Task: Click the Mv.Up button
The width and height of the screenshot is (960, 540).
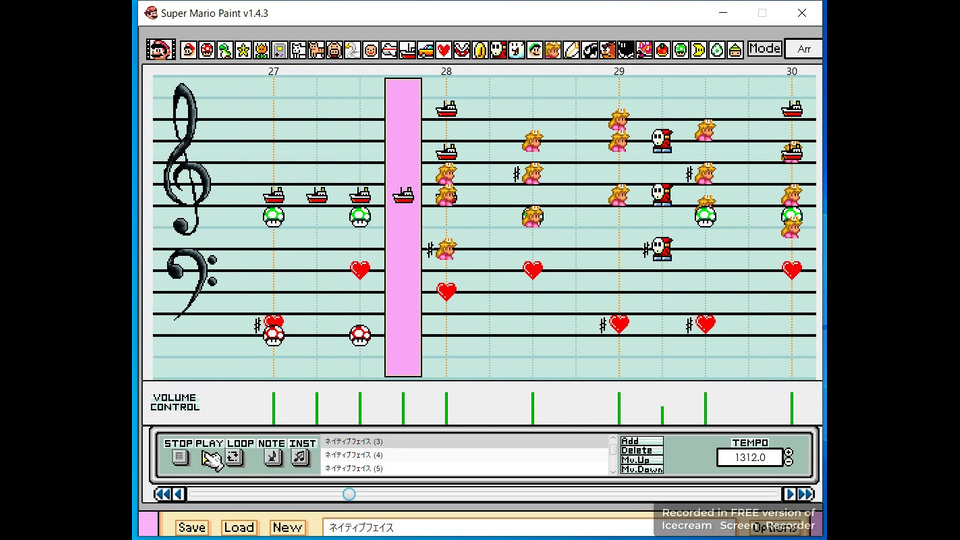Action: (642, 460)
